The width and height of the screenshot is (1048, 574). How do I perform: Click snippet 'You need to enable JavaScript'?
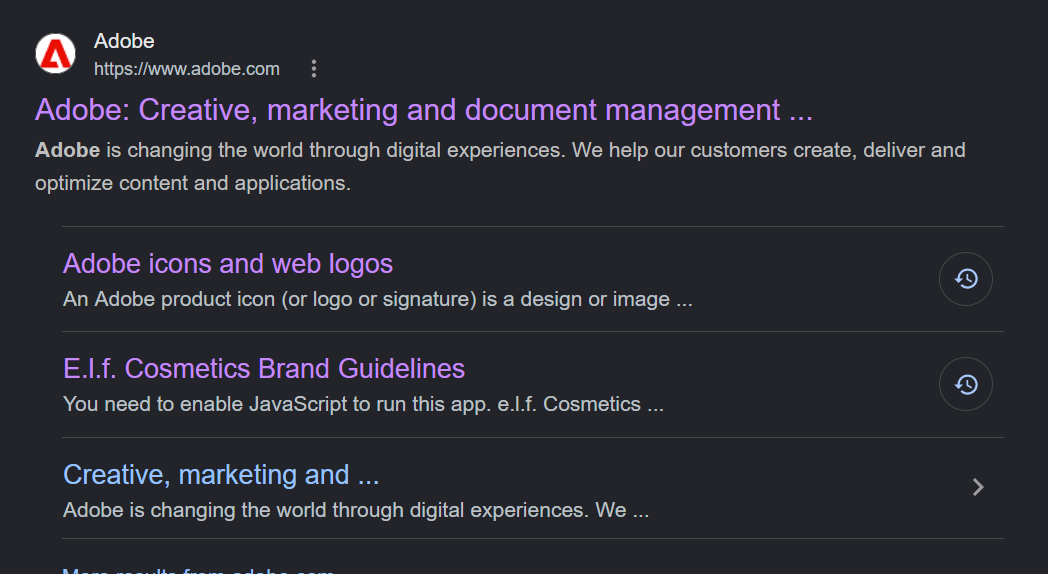364,404
